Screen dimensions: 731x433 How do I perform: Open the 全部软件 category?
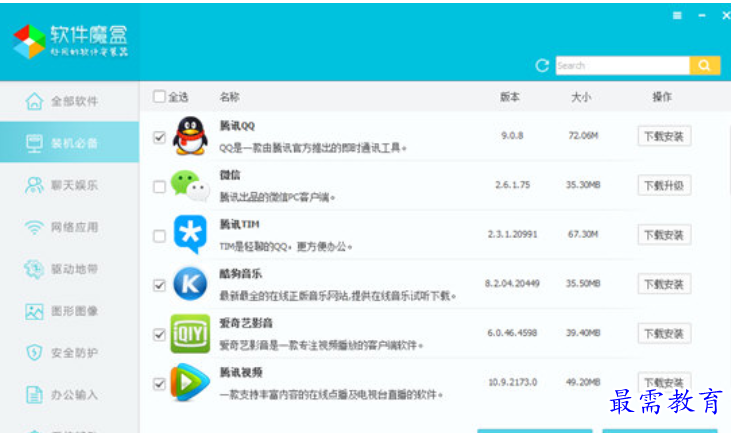[69, 101]
